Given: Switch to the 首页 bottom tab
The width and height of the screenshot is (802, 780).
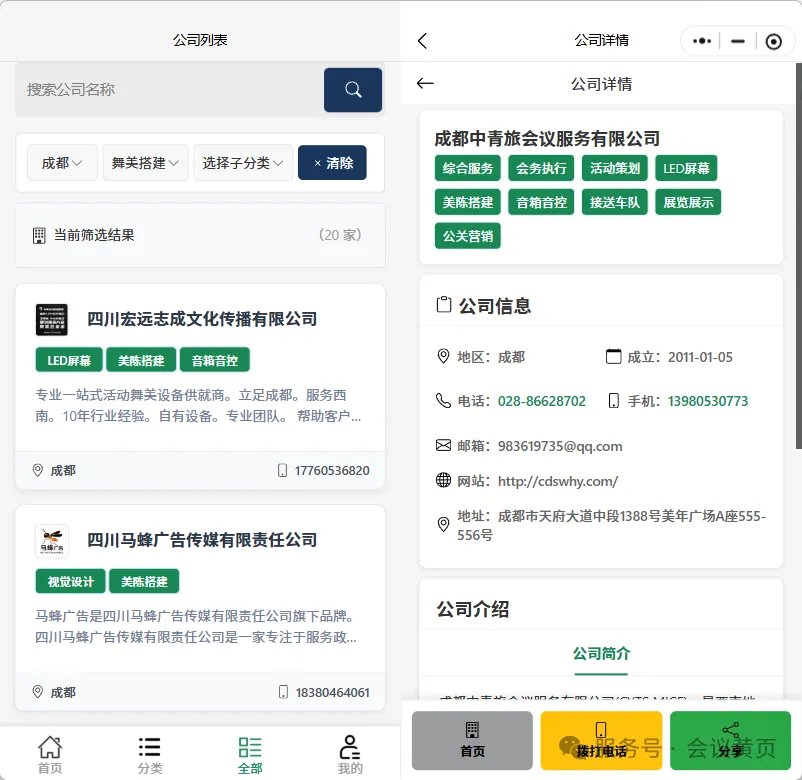Looking at the screenshot, I should [x=50, y=754].
